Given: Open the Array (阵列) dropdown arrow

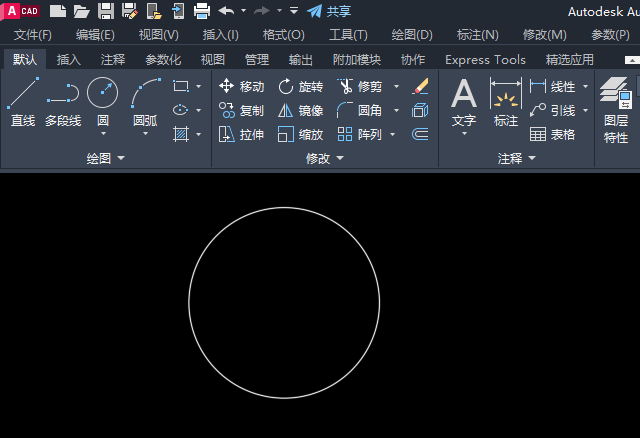Looking at the screenshot, I should (393, 134).
